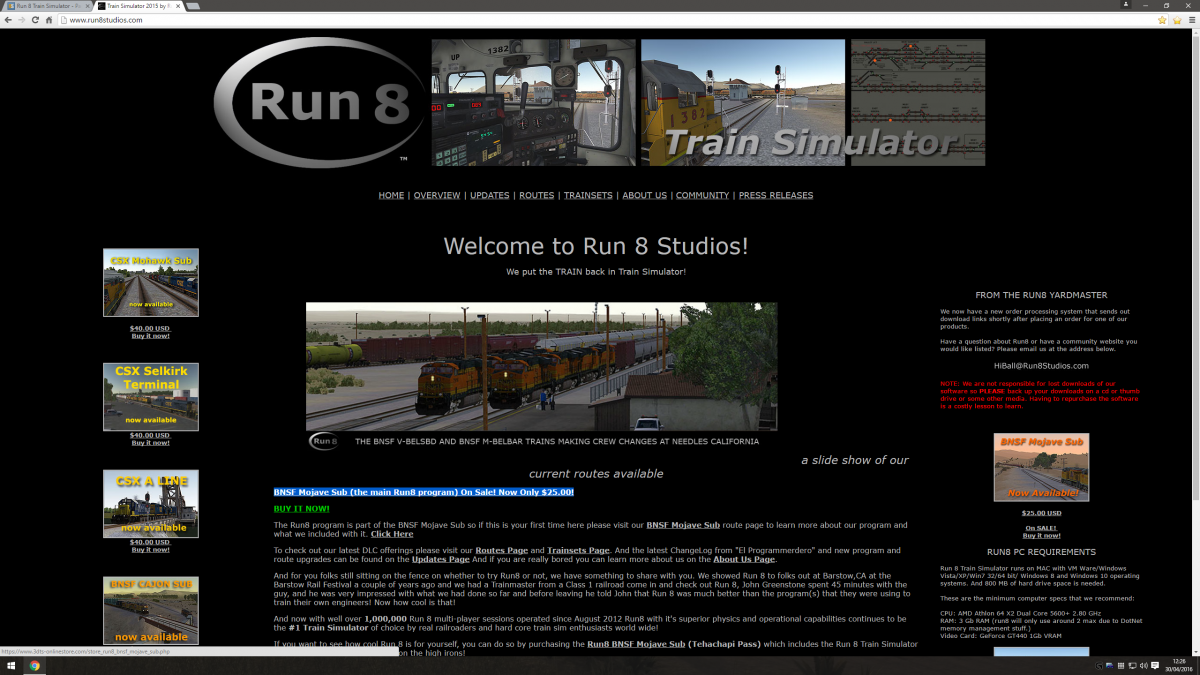Go back using the browser back arrow

[9, 20]
